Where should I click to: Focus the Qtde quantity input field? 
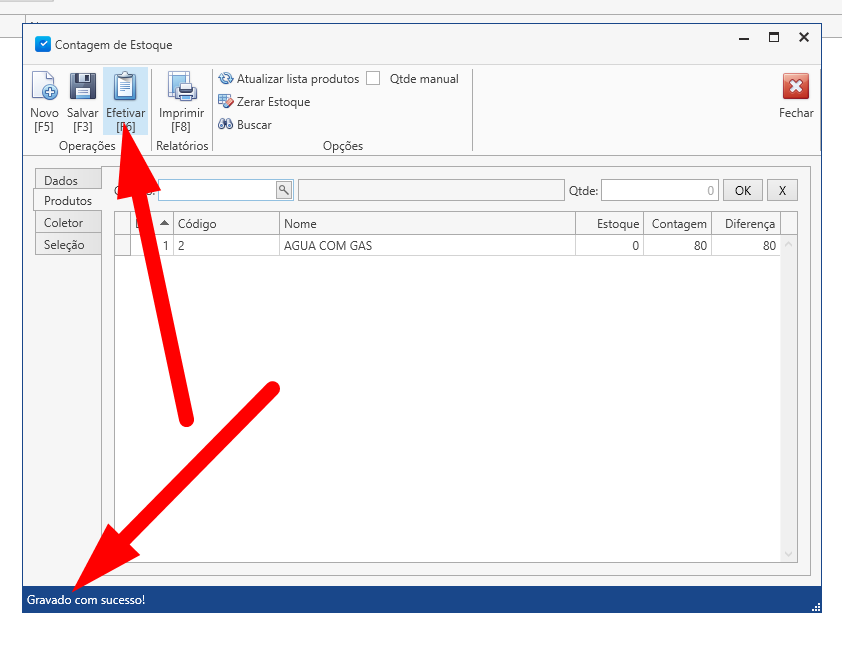[659, 190]
